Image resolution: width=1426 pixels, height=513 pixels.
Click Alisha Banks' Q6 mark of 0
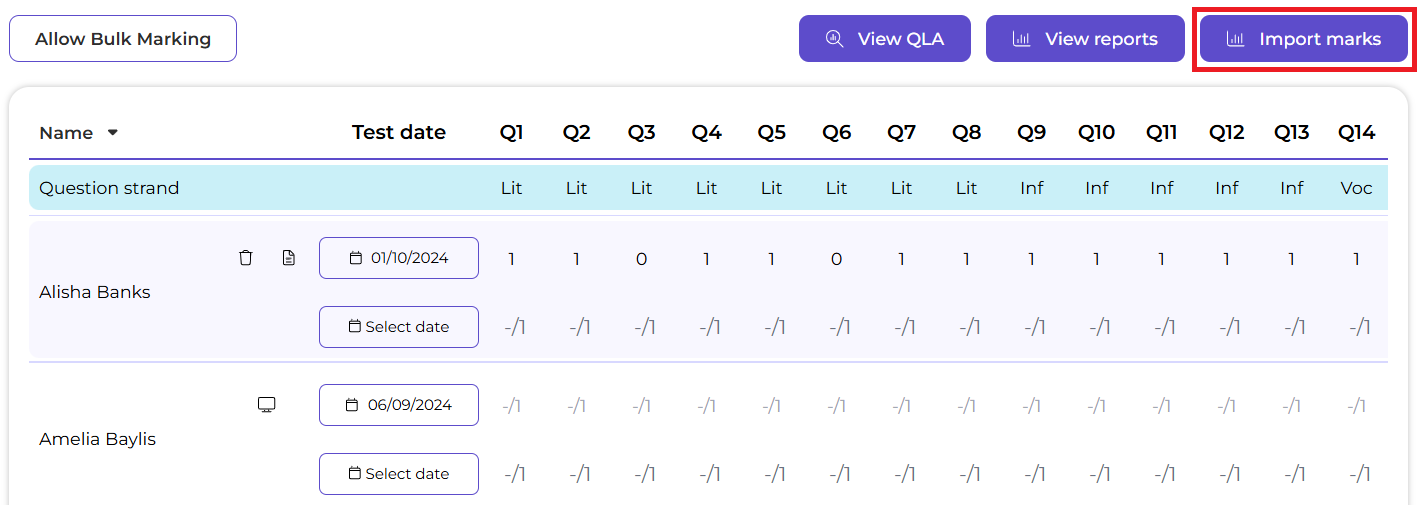pos(836,259)
